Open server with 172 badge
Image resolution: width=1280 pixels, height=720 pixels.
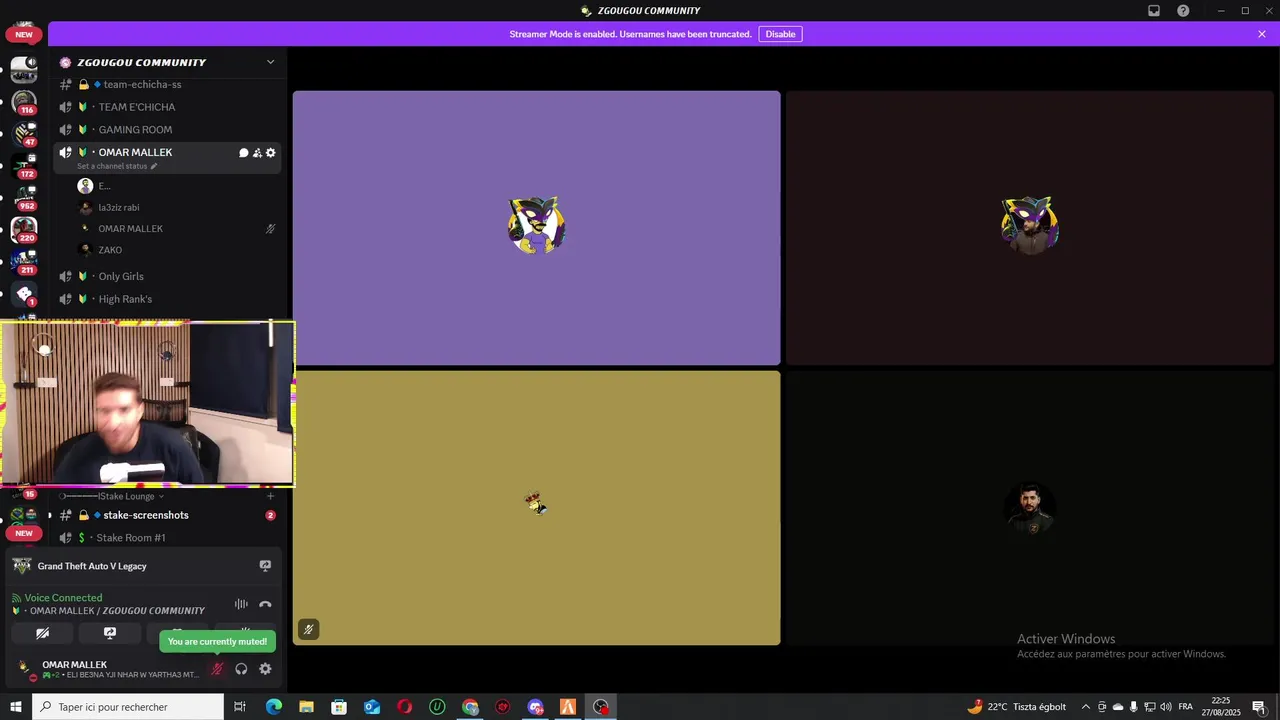(24, 165)
